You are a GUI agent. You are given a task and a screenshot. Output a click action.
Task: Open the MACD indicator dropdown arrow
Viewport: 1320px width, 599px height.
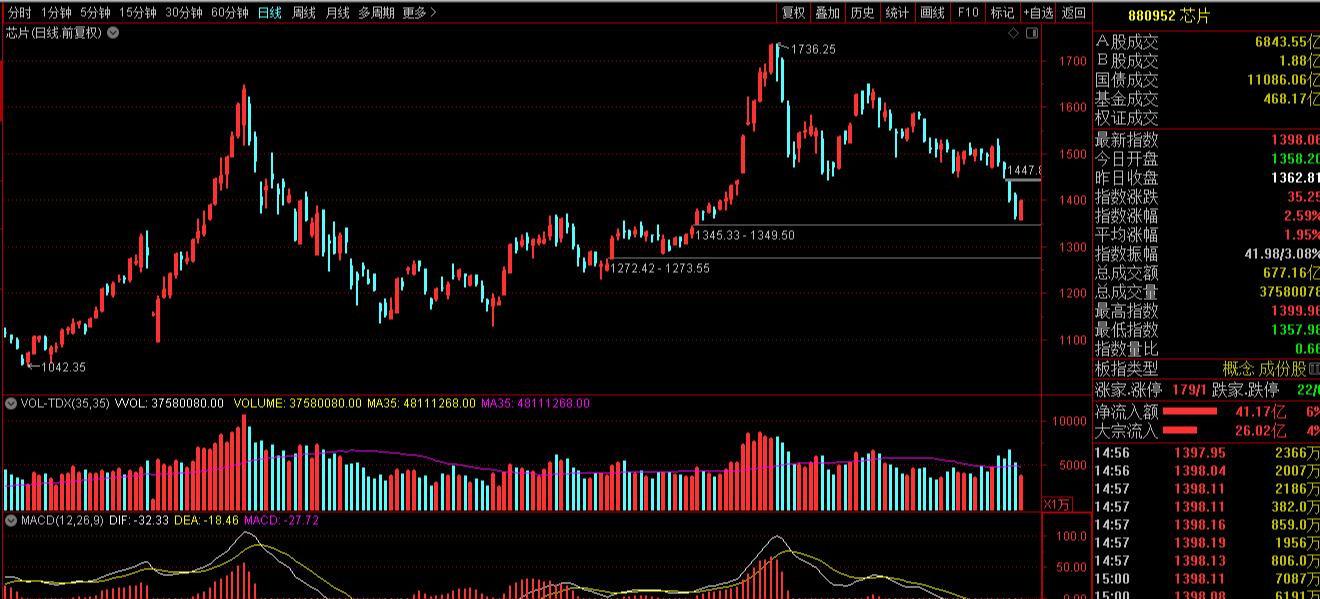click(x=11, y=520)
